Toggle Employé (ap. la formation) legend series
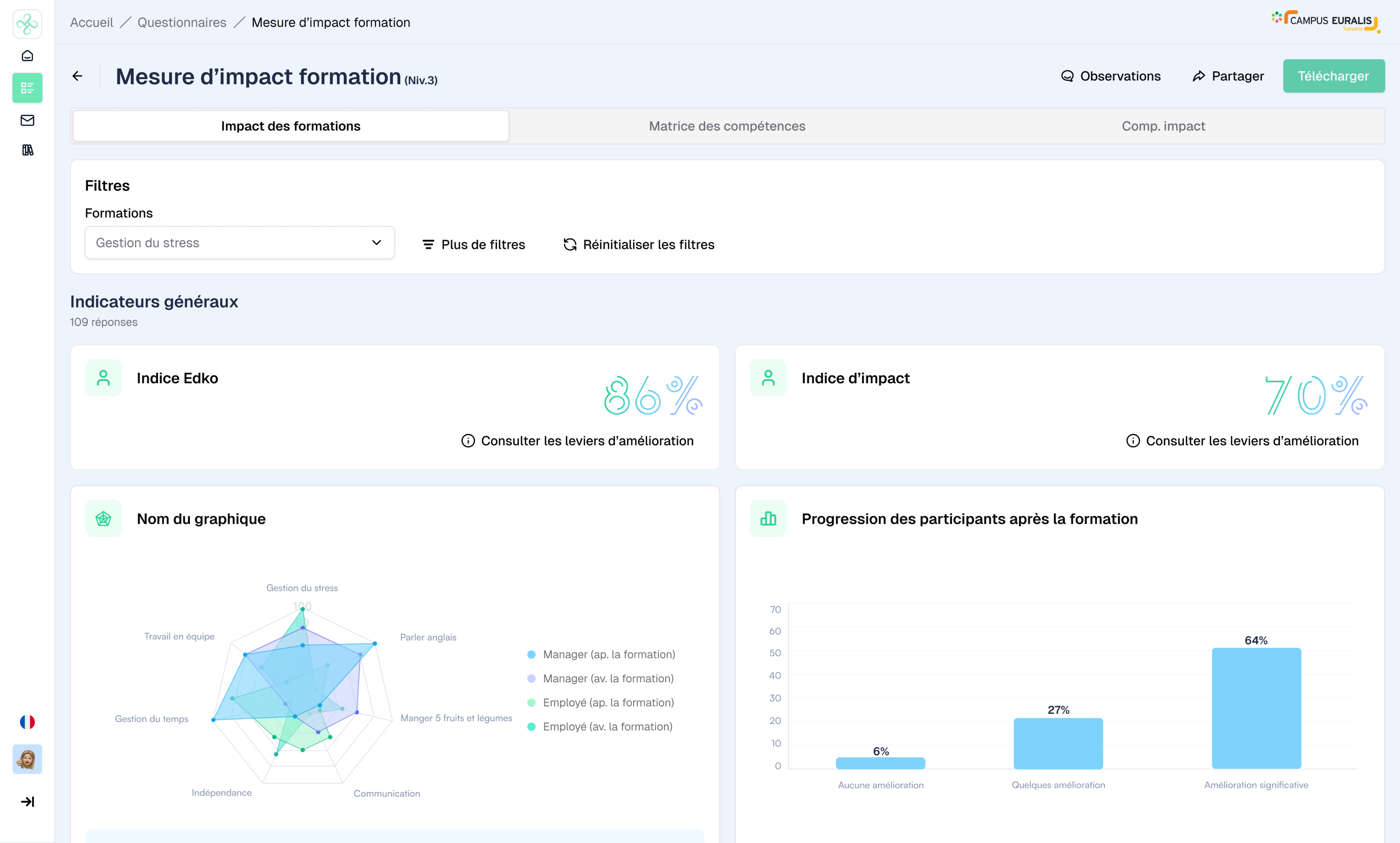This screenshot has height=843, width=1400. [607, 703]
